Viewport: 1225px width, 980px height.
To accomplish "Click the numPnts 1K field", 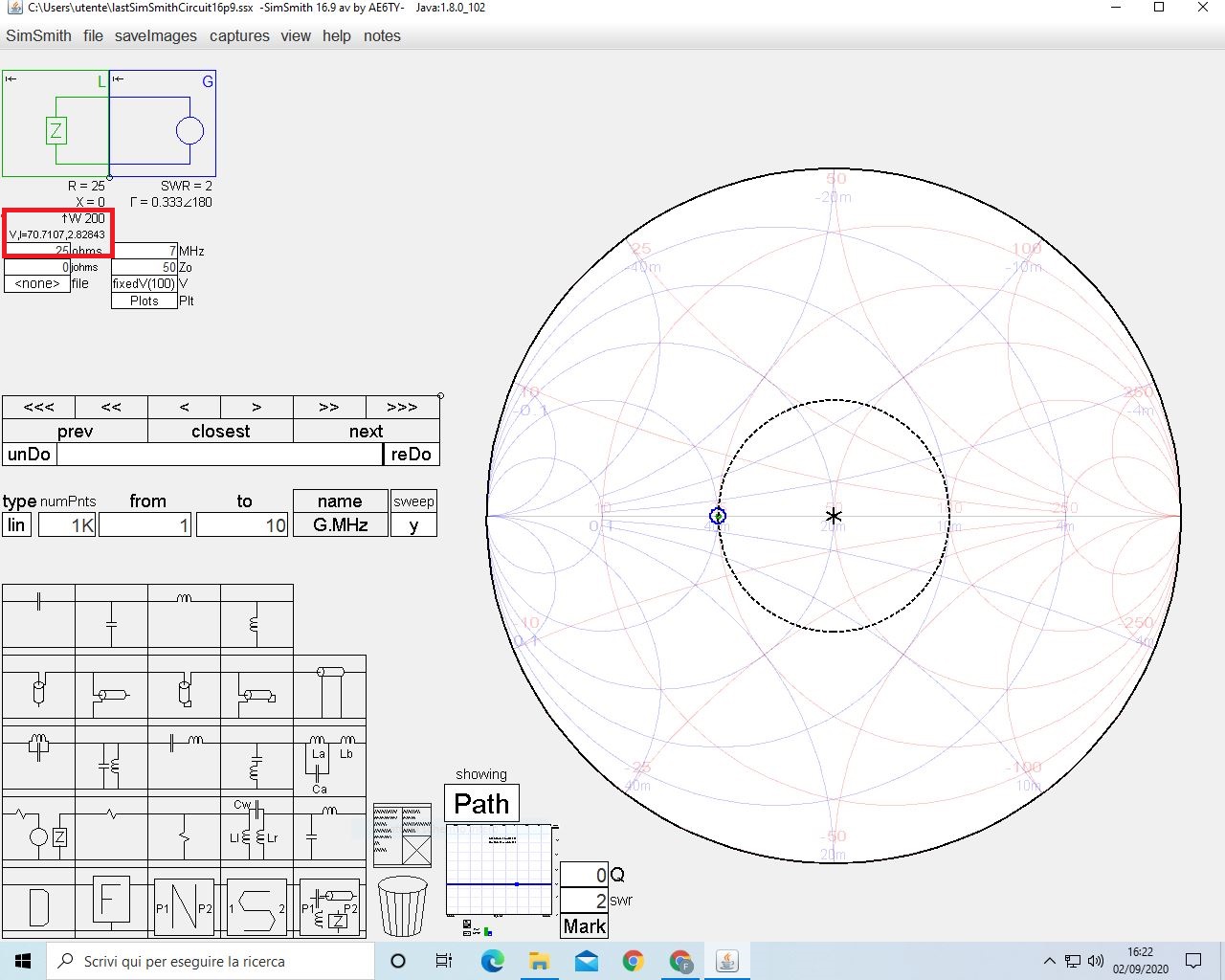I will pyautogui.click(x=67, y=525).
